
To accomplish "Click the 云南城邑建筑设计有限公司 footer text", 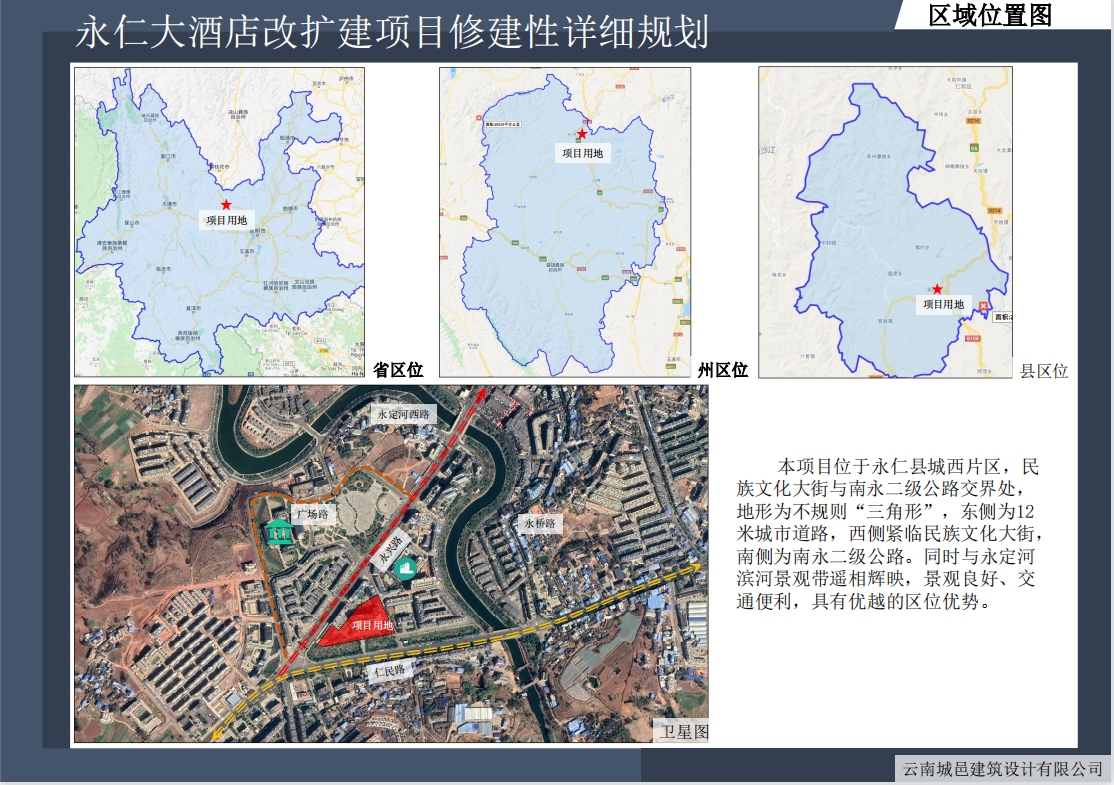I will (x=1000, y=768).
